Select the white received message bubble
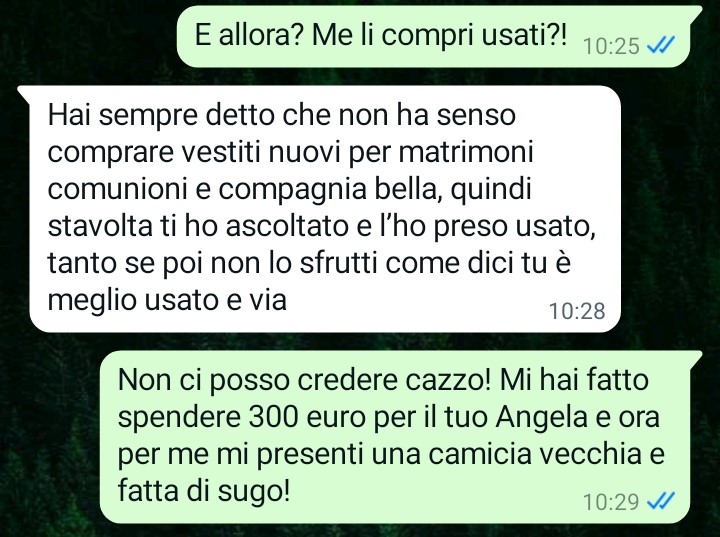 coord(319,209)
